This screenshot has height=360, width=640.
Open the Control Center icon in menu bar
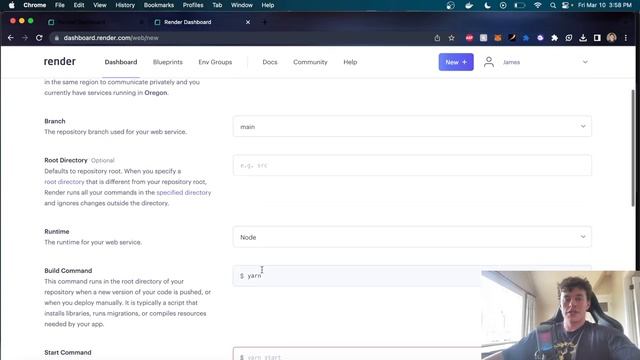click(x=566, y=5)
